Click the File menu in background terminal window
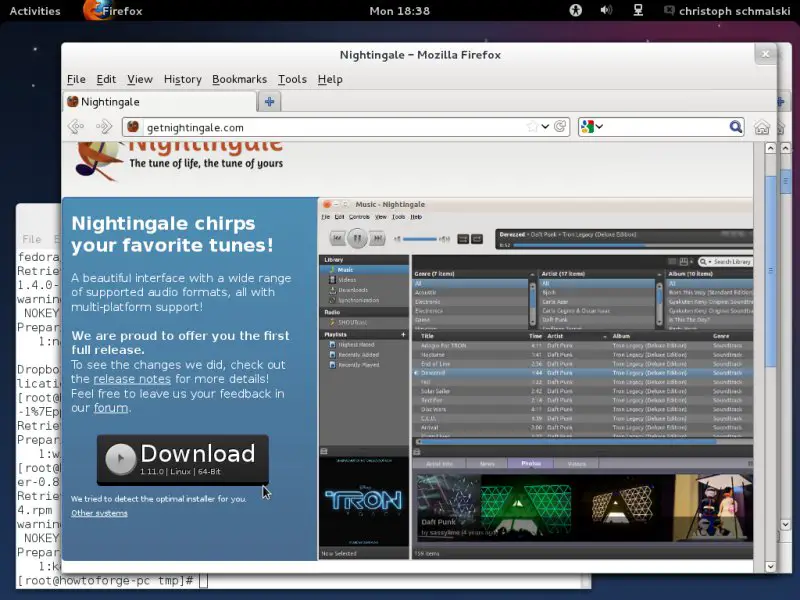 point(32,239)
